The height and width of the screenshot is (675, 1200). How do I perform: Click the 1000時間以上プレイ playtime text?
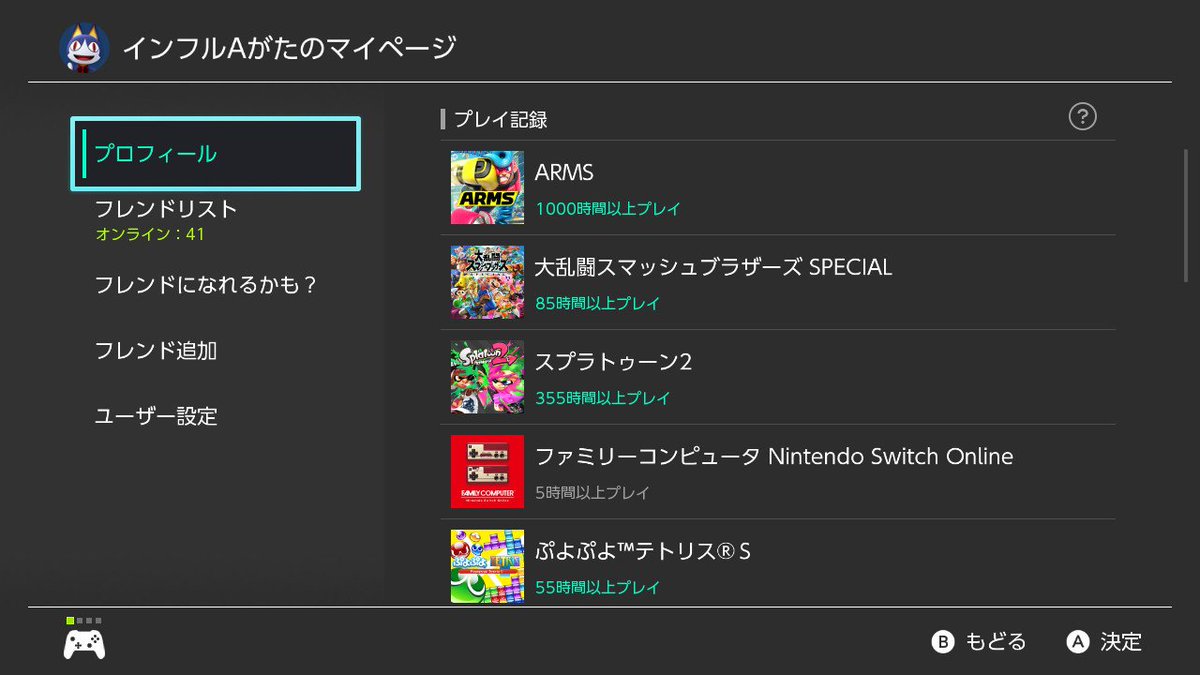608,209
